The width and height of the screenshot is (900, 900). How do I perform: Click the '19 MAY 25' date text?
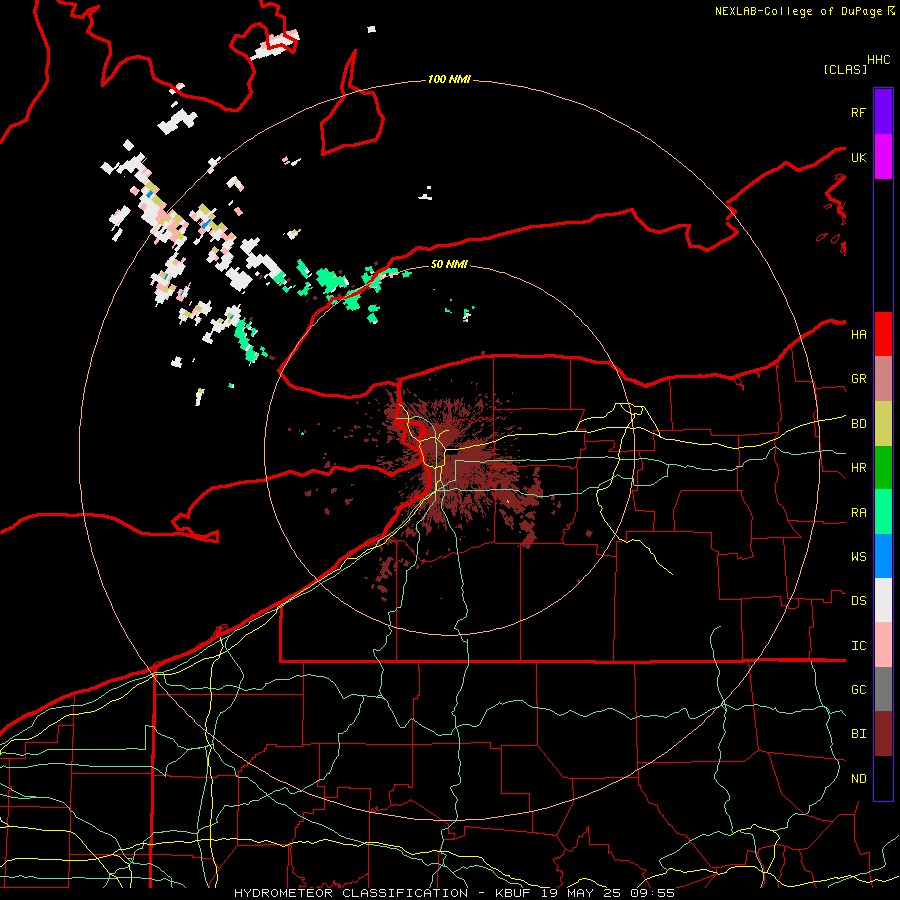[x=580, y=893]
